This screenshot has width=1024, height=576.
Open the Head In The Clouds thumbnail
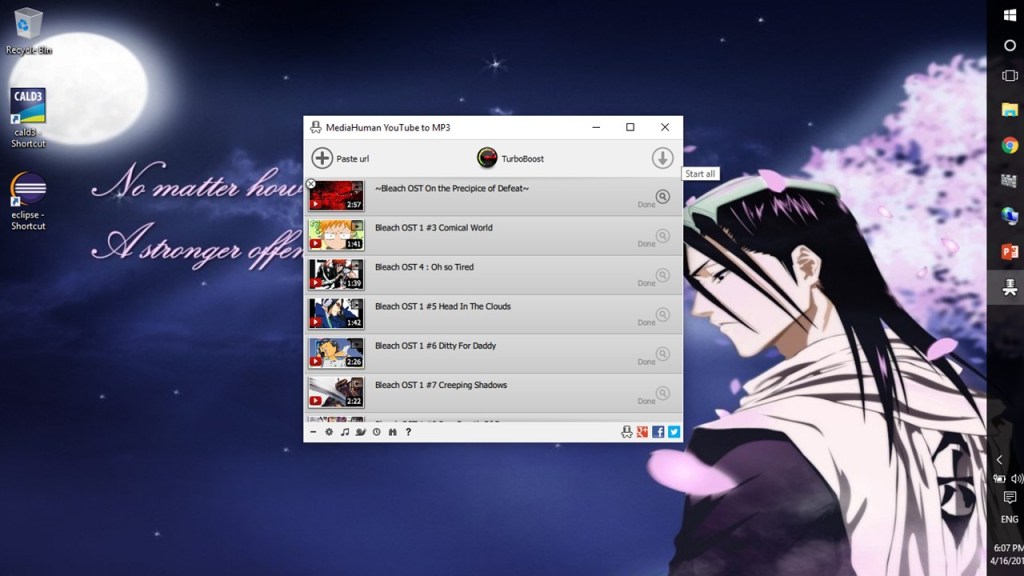[x=336, y=315]
